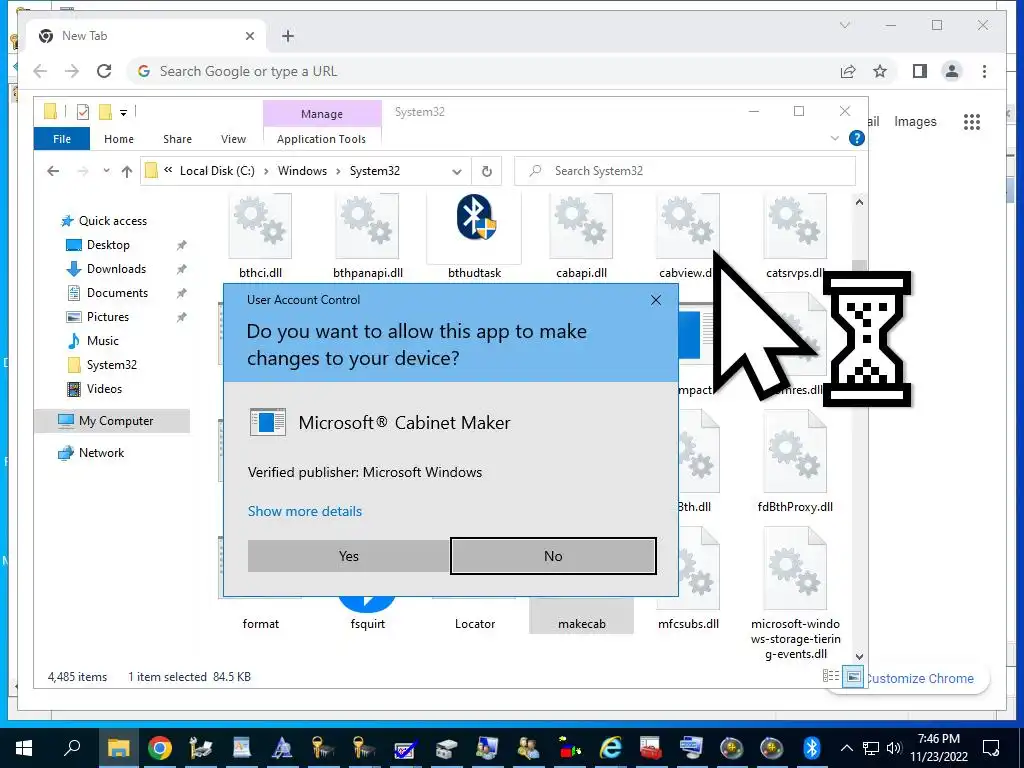Refresh the System32 folder
The height and width of the screenshot is (768, 1024).
click(x=487, y=171)
